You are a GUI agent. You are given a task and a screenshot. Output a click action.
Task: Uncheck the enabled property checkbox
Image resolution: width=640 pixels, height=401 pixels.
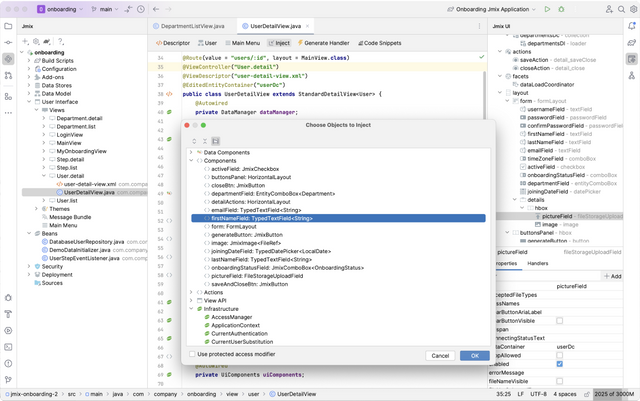pos(560,363)
